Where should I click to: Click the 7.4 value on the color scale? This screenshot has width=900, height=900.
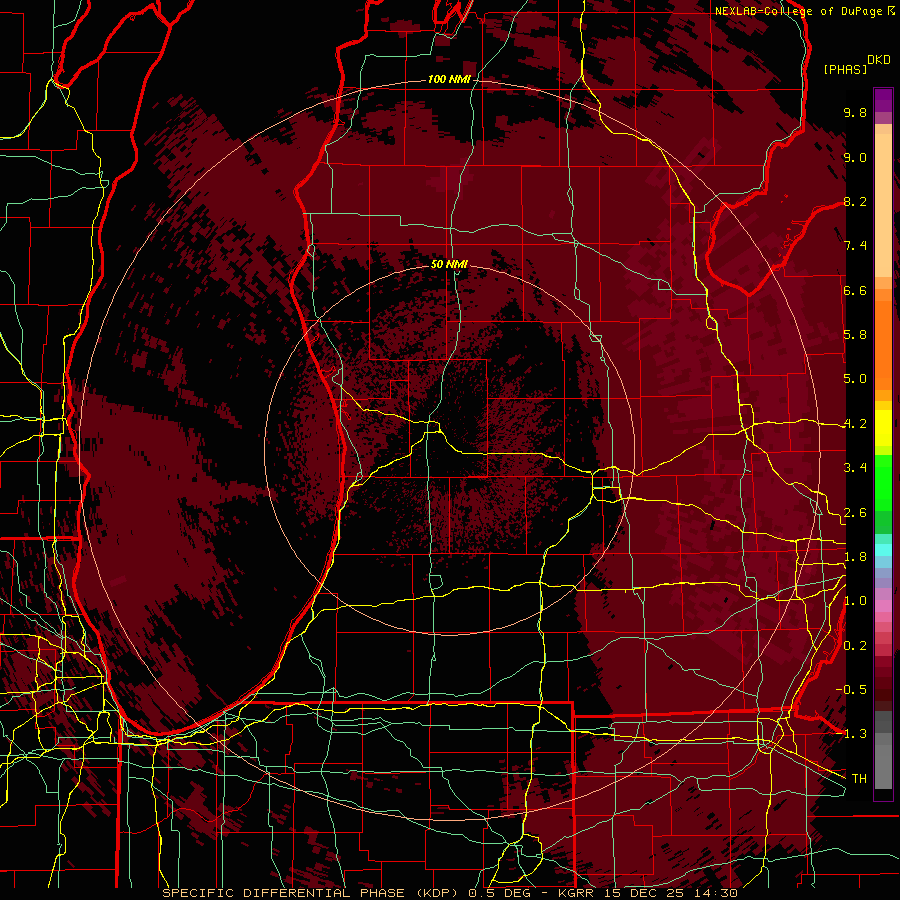point(855,246)
